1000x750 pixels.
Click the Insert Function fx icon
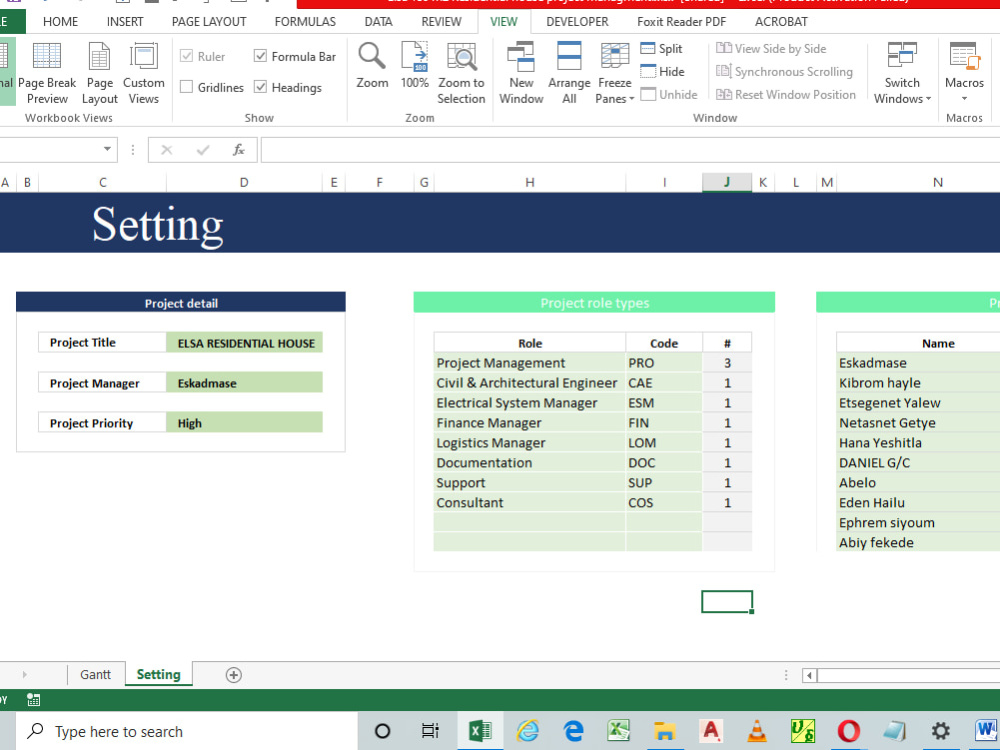[x=239, y=150]
